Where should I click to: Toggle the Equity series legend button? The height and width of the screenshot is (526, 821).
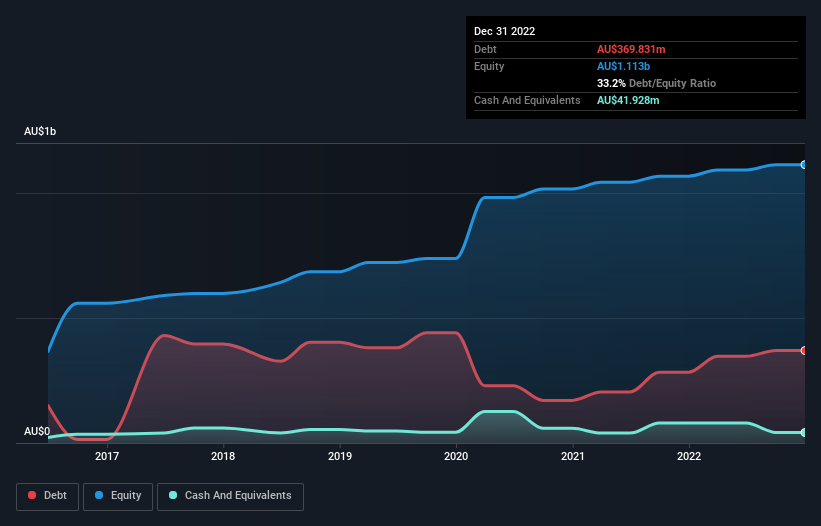118,496
